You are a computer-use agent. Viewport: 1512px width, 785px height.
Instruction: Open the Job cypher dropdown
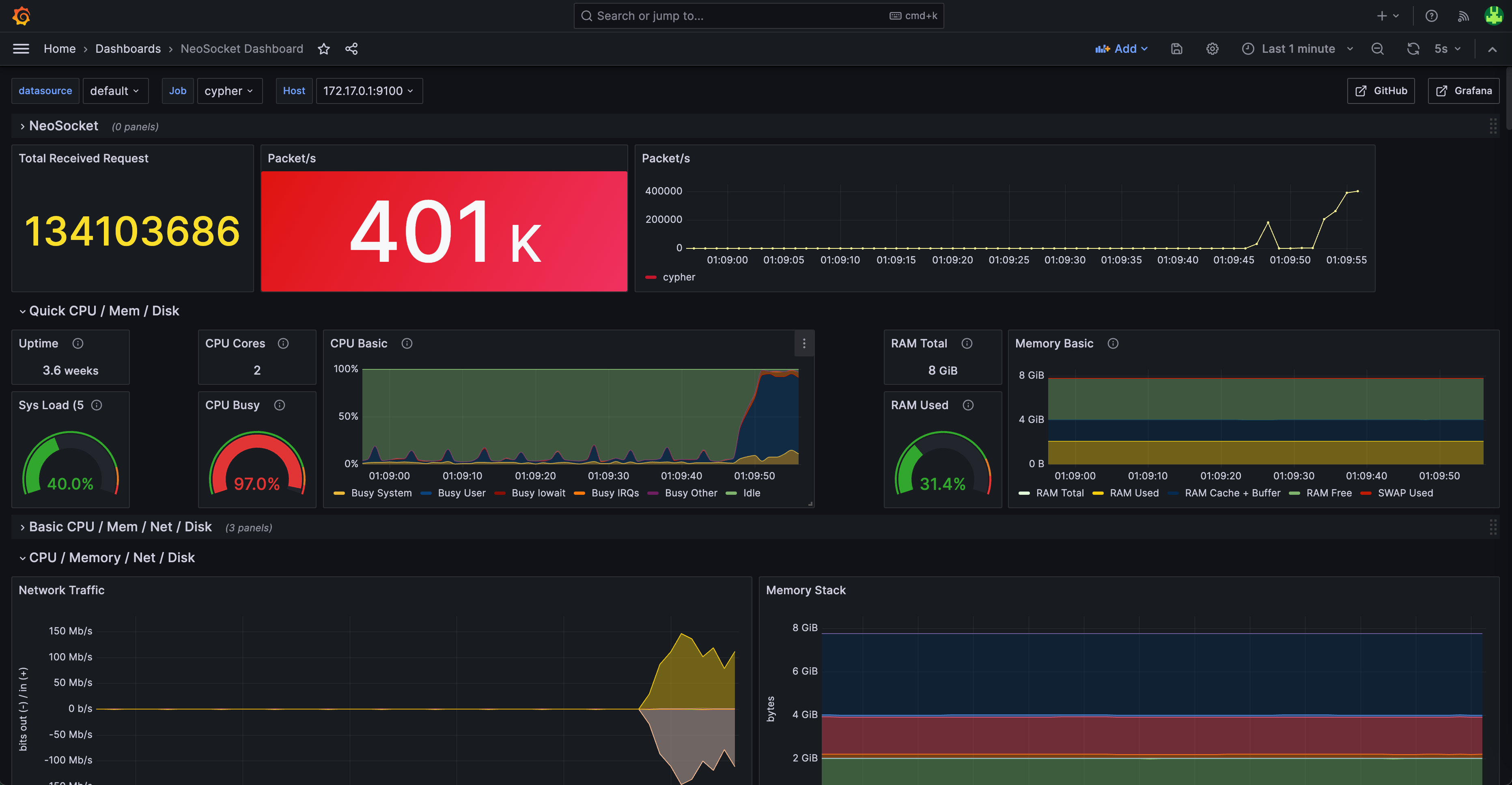coord(230,91)
